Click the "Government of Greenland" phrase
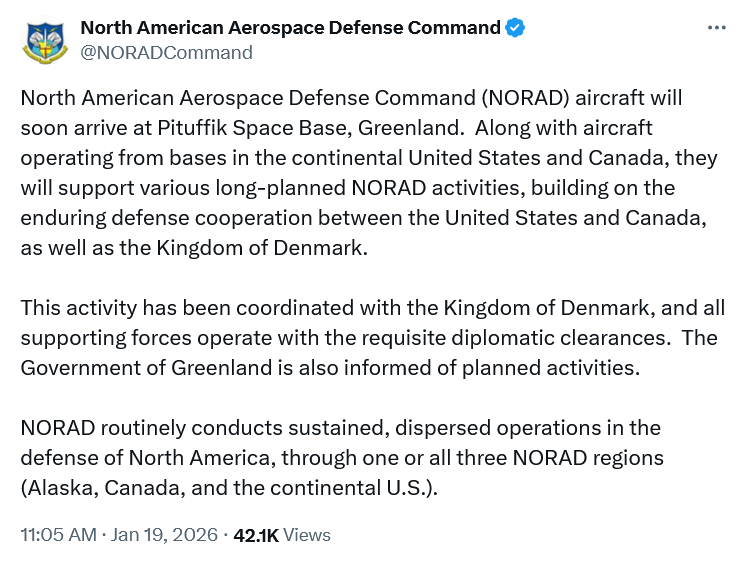The width and height of the screenshot is (747, 561). [146, 367]
